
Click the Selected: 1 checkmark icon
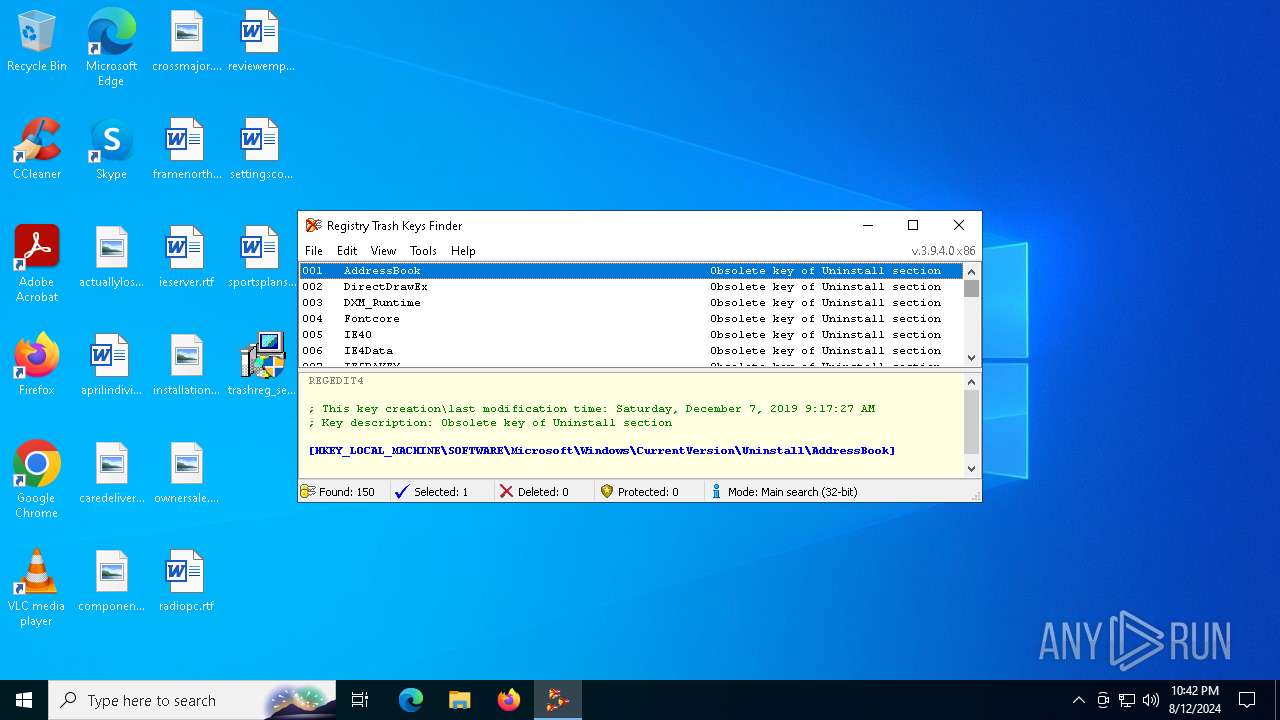click(x=402, y=492)
